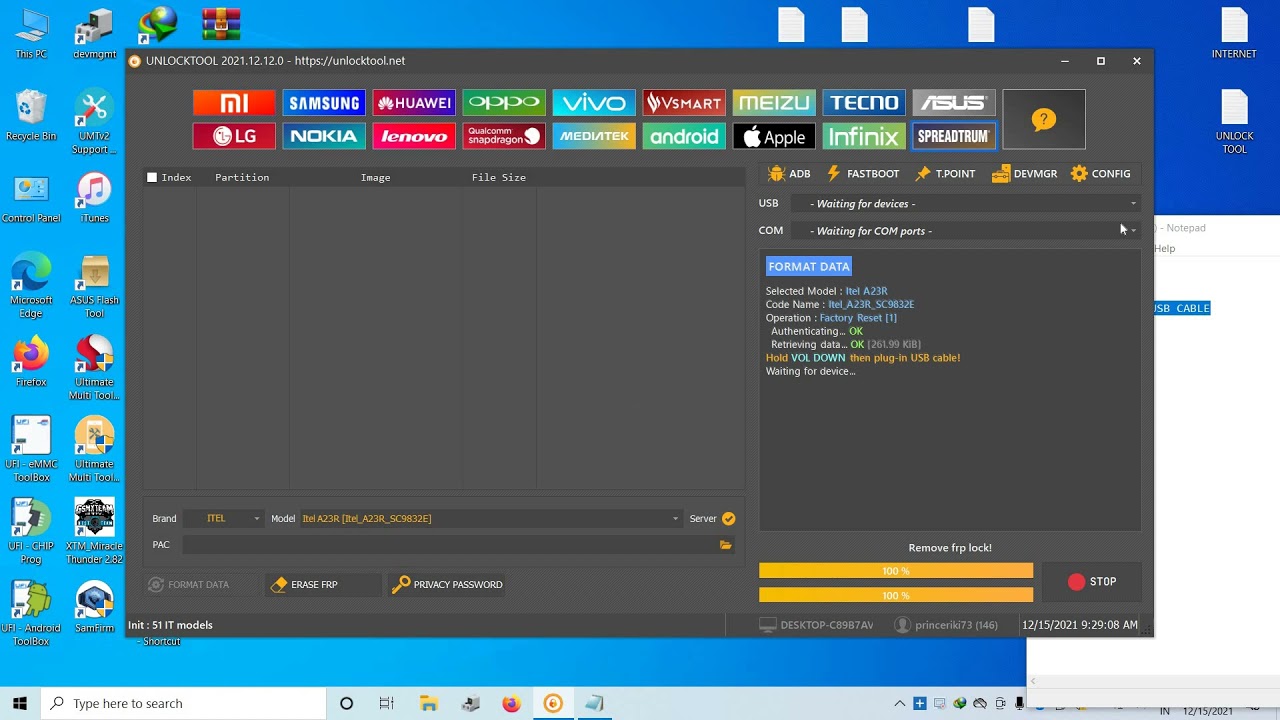Click the Partition column header
The height and width of the screenshot is (720, 1280).
(x=242, y=177)
